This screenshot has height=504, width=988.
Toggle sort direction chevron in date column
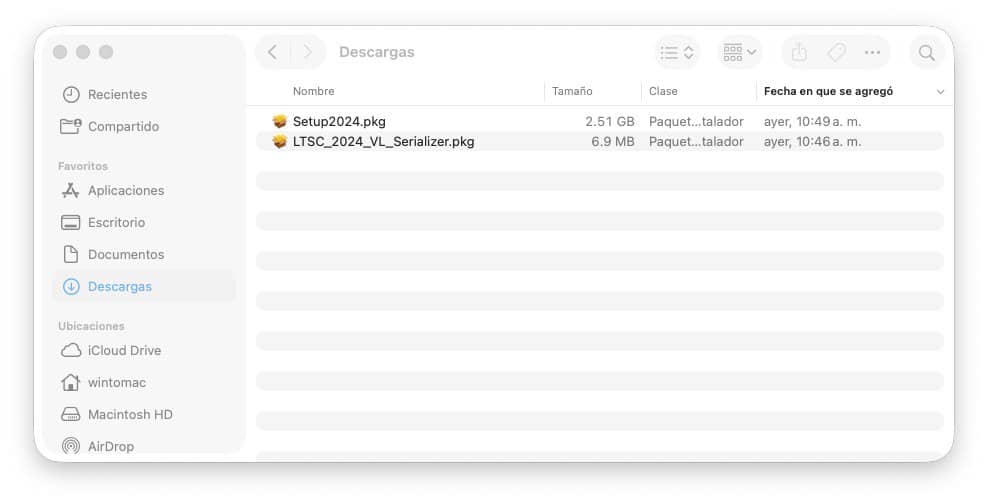[x=940, y=92]
